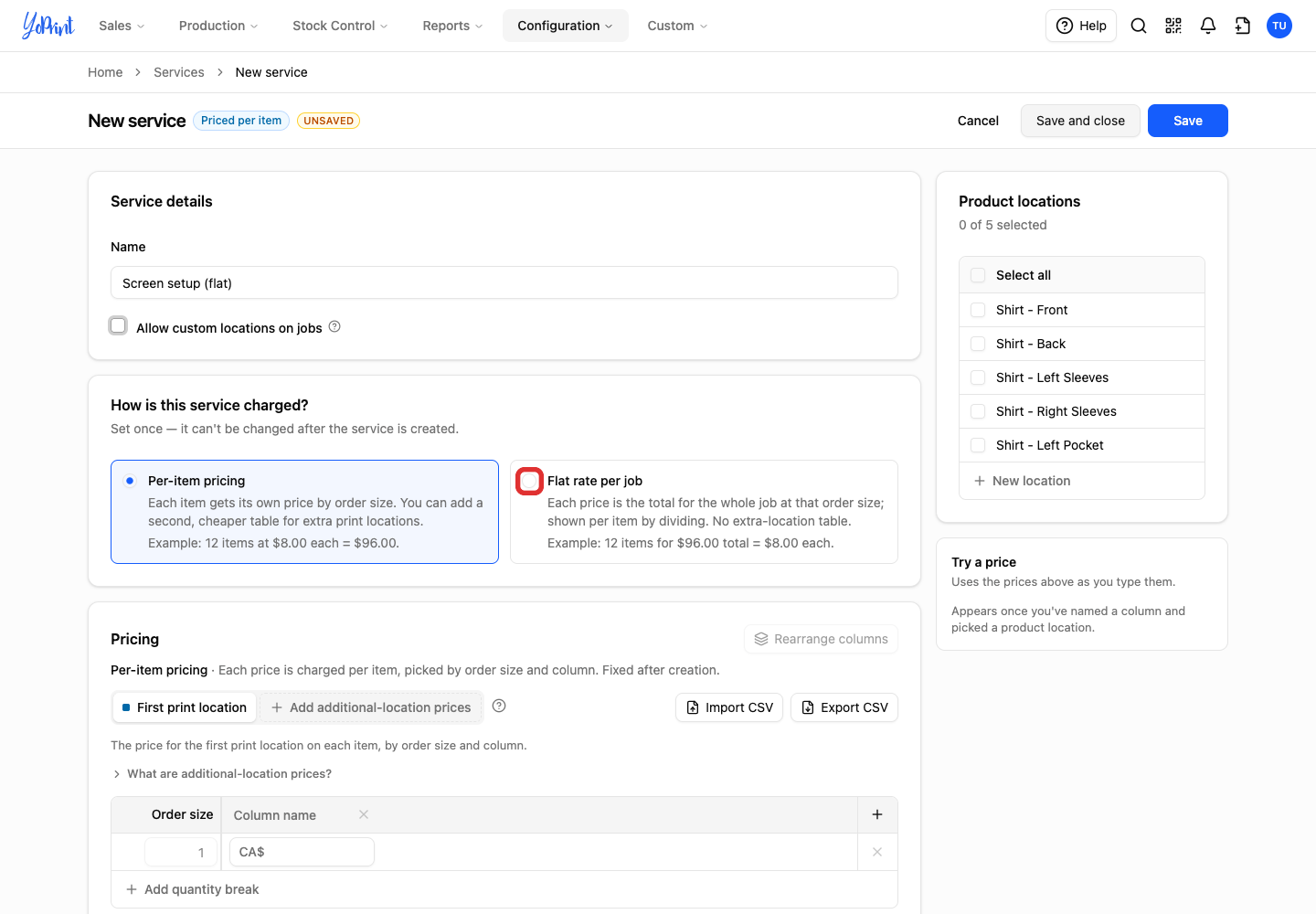Open the search icon in the header
The width and height of the screenshot is (1316, 914).
(1139, 26)
